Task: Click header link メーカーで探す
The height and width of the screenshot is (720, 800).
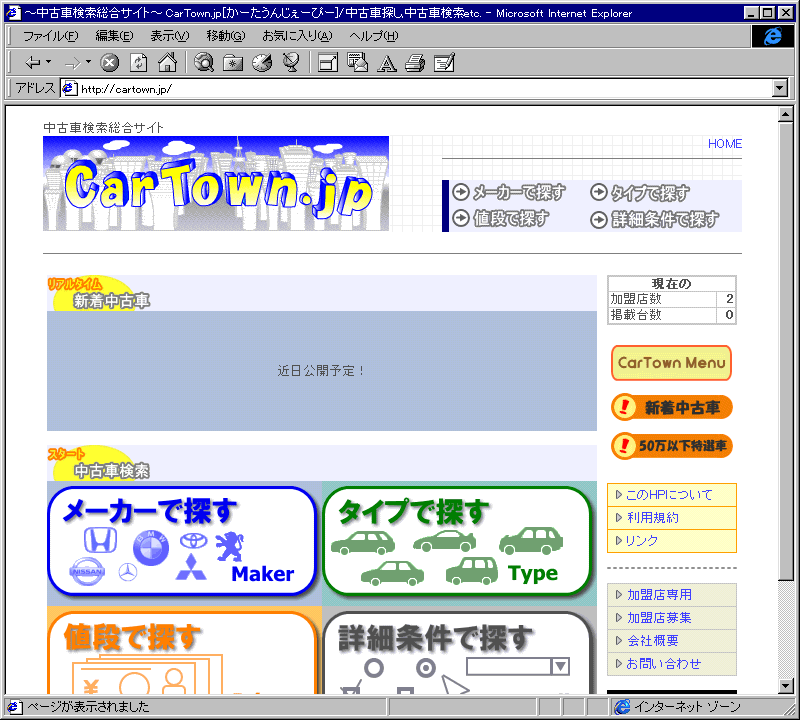Action: (509, 192)
